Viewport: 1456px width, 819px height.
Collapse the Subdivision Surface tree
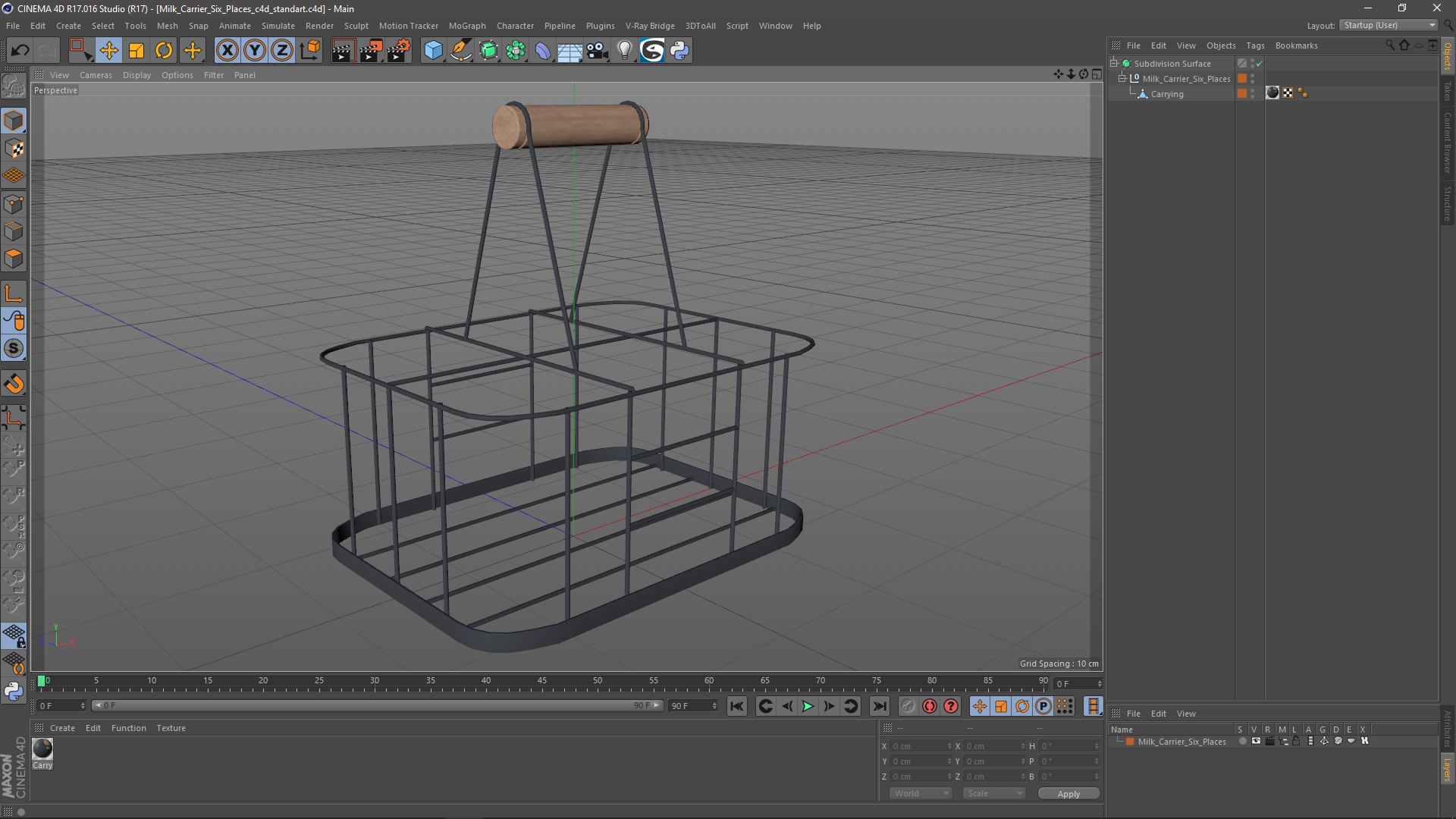click(x=1114, y=63)
